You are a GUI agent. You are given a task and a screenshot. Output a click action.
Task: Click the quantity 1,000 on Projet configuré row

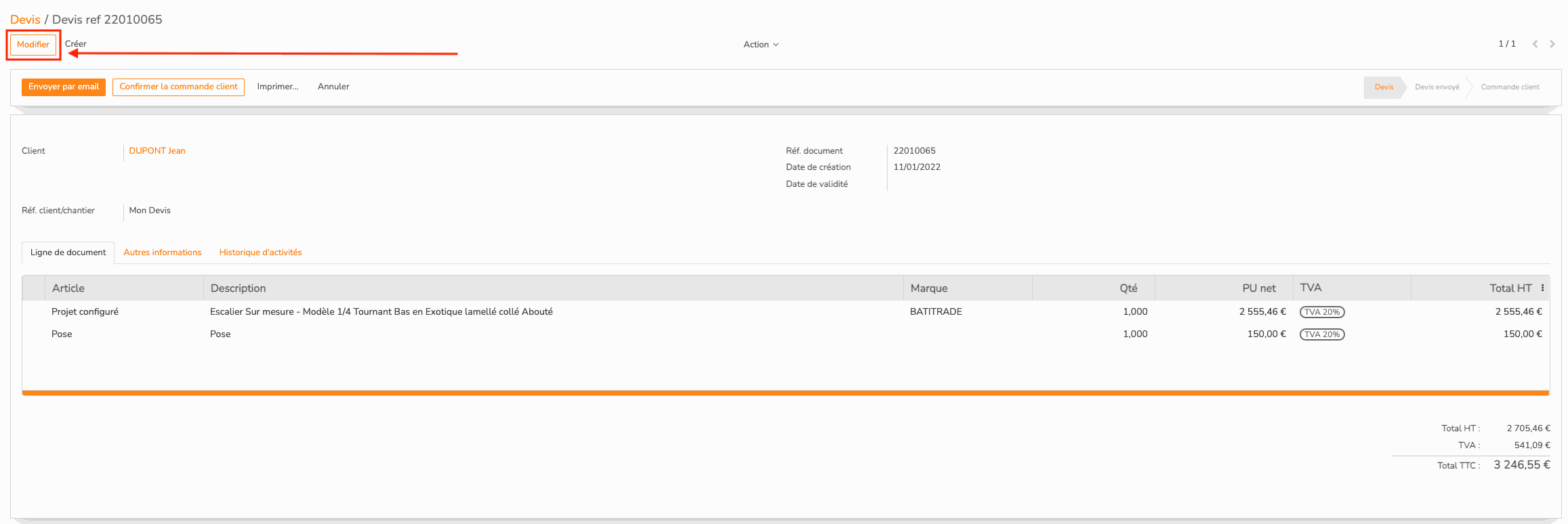[1135, 312]
